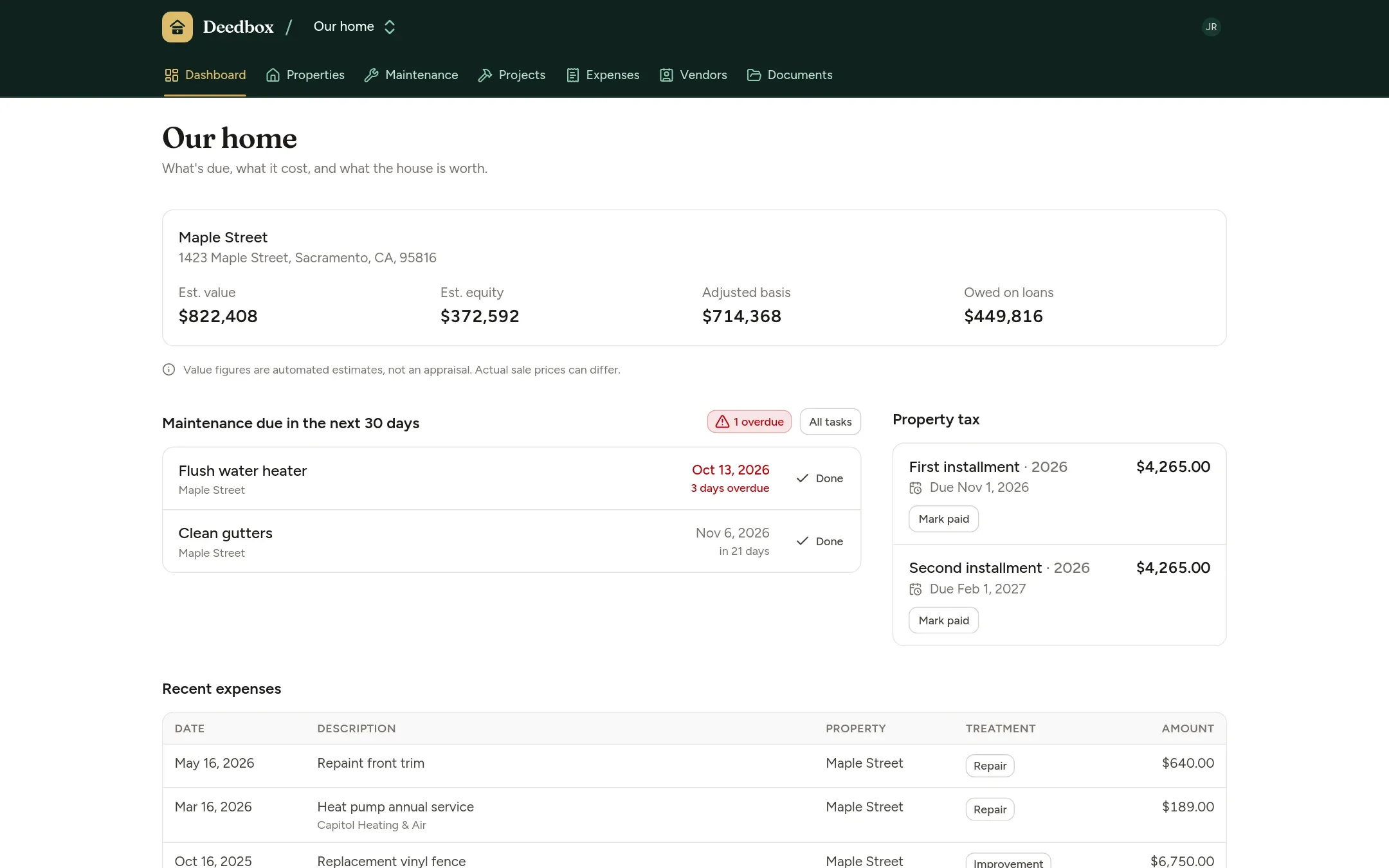Click the calendar icon next to Due Nov 1, 2026
Image resolution: width=1389 pixels, height=868 pixels.
(x=915, y=488)
